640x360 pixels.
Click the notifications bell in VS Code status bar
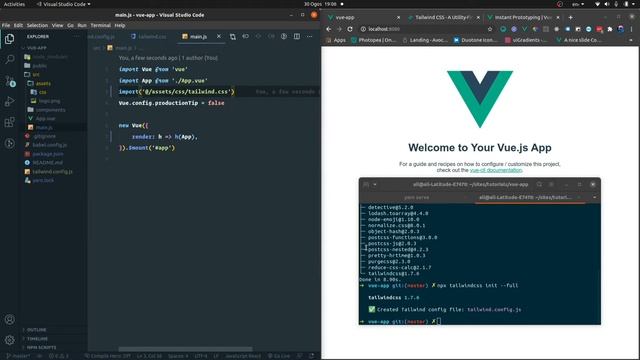point(311,356)
